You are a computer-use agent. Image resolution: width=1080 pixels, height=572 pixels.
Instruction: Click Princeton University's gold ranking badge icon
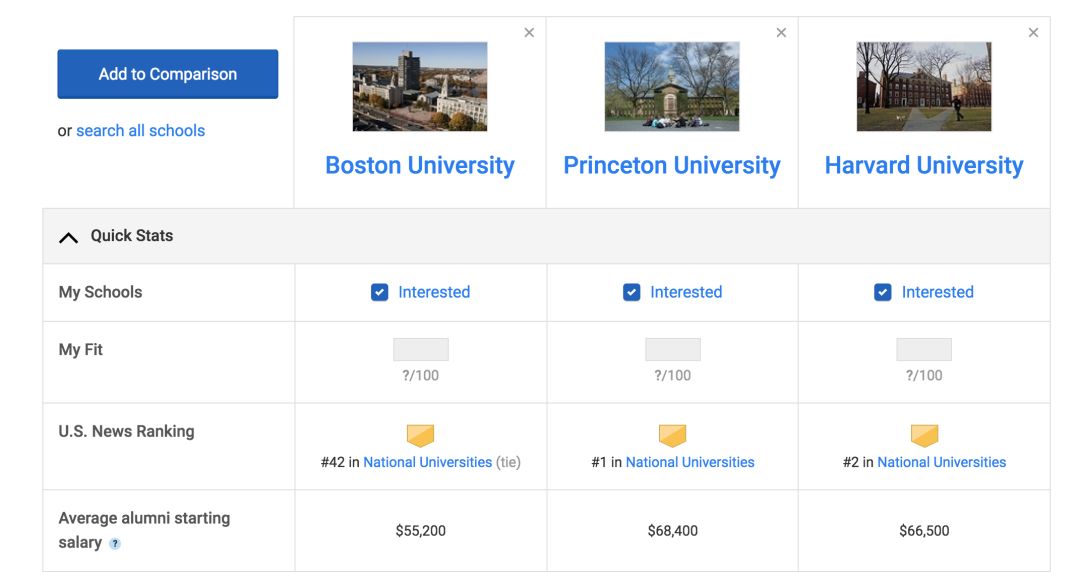coord(672,436)
